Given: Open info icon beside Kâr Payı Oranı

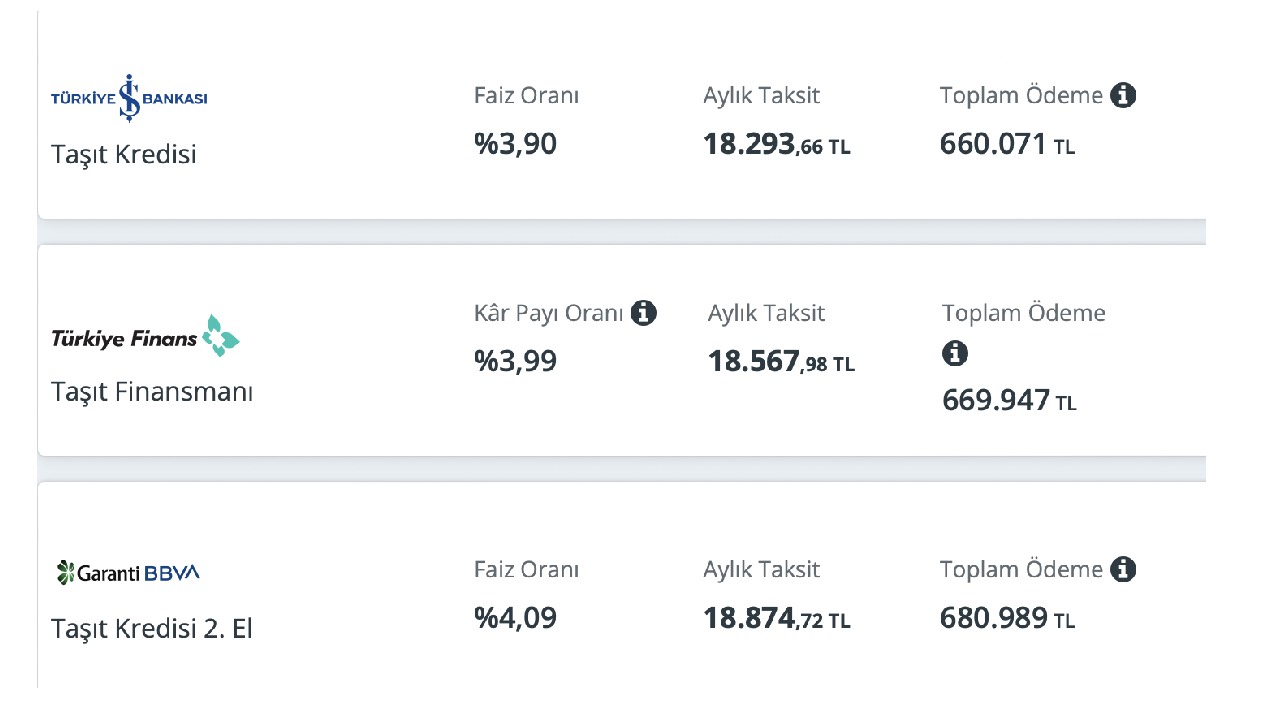Looking at the screenshot, I should pos(644,313).
